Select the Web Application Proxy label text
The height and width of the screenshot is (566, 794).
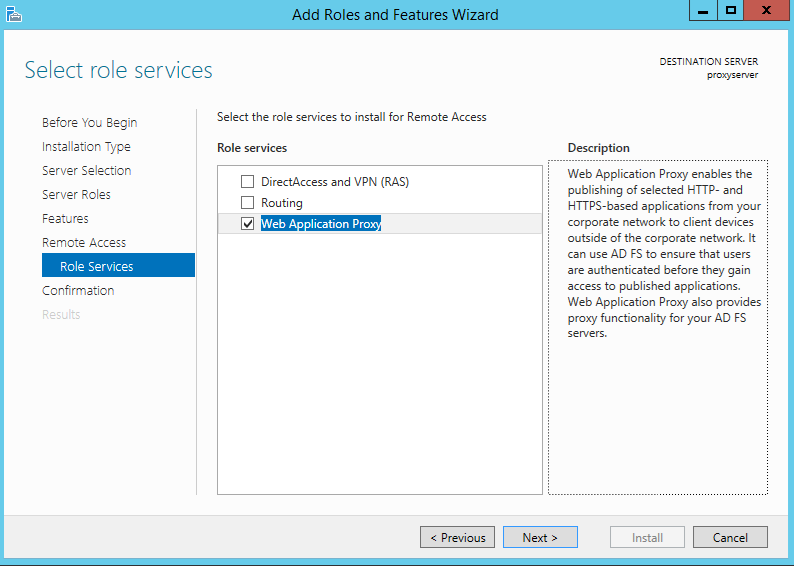point(321,224)
